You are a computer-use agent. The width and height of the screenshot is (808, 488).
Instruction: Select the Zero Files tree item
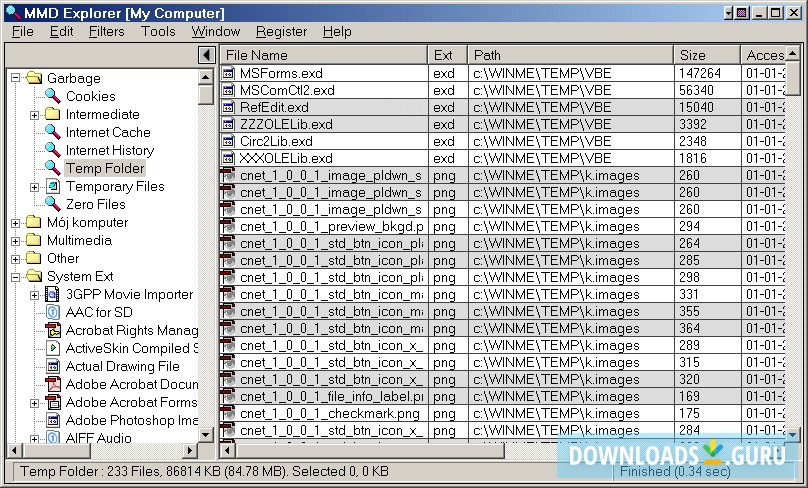coord(96,204)
